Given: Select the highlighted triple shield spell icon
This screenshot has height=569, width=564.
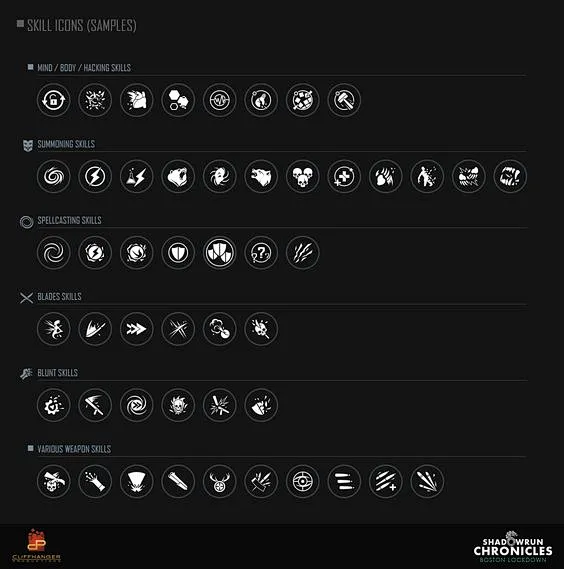Looking at the screenshot, I should 219,253.
